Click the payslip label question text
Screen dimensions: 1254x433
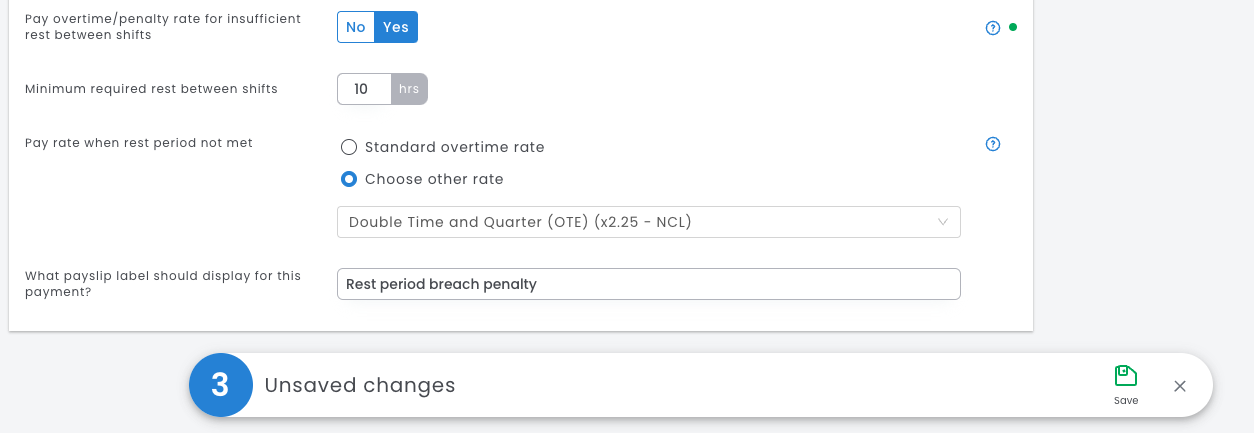162,283
